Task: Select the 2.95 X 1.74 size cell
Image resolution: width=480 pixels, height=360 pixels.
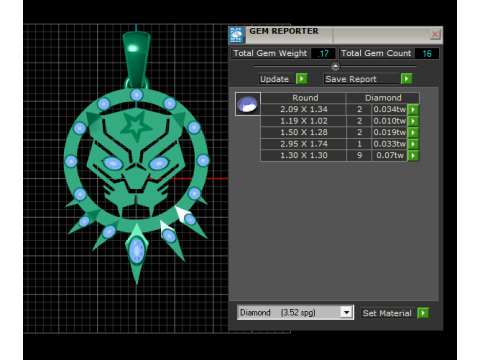Action: pos(304,144)
